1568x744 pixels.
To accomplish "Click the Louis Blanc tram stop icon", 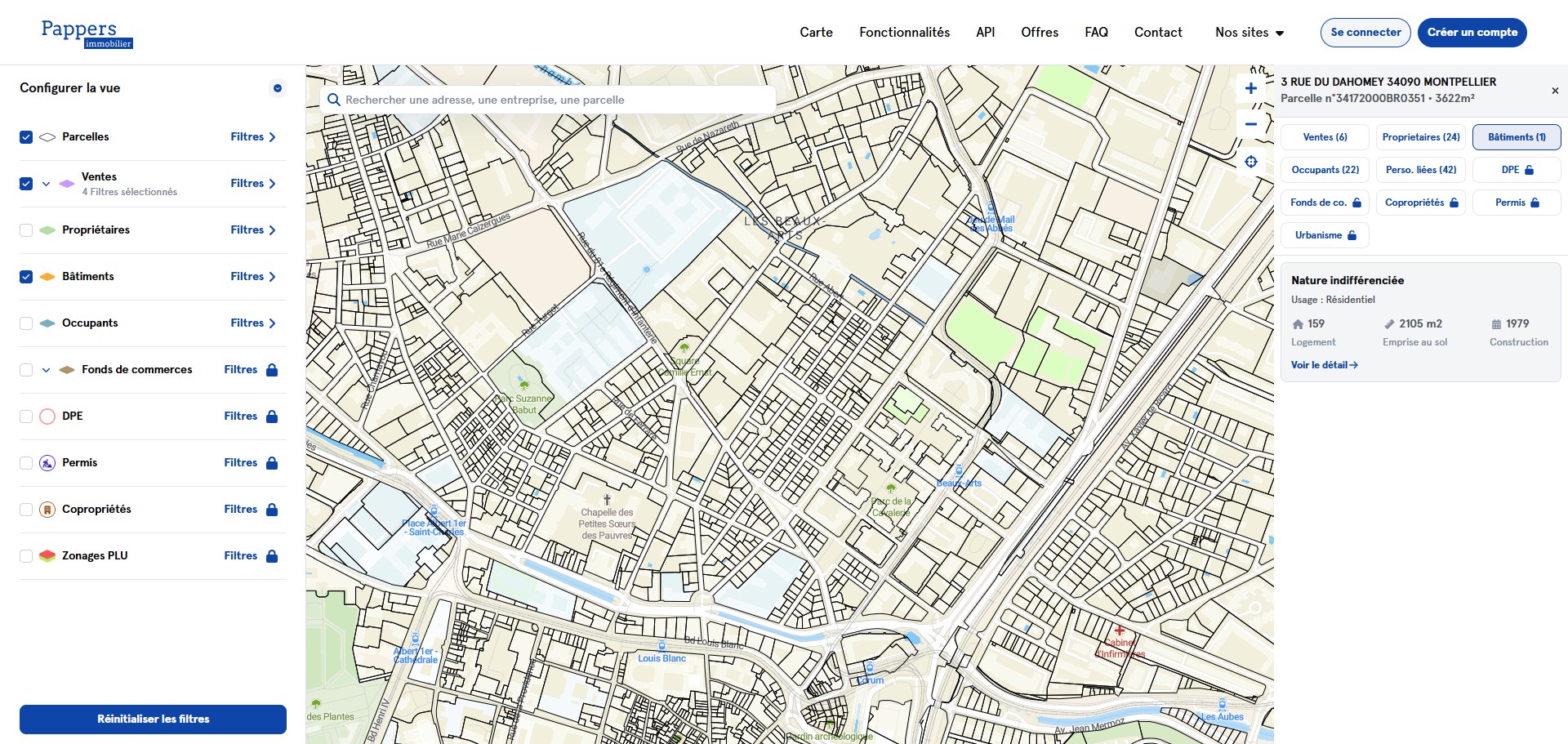I will [661, 646].
